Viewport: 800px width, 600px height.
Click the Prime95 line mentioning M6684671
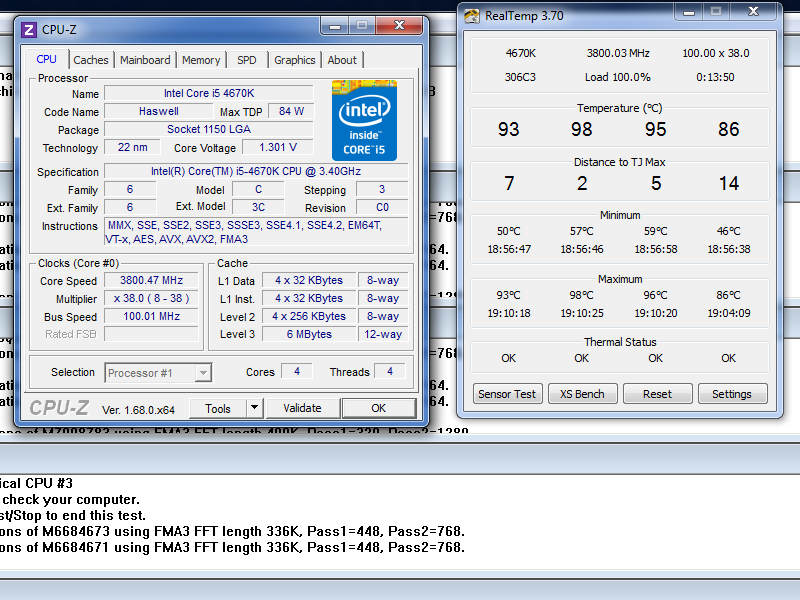click(x=232, y=547)
